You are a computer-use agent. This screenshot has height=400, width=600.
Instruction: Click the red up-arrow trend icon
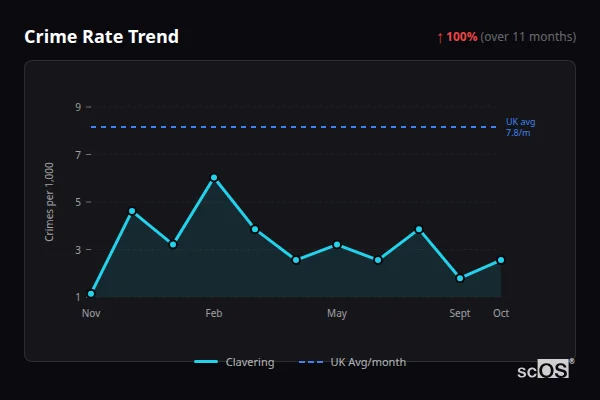pos(440,38)
